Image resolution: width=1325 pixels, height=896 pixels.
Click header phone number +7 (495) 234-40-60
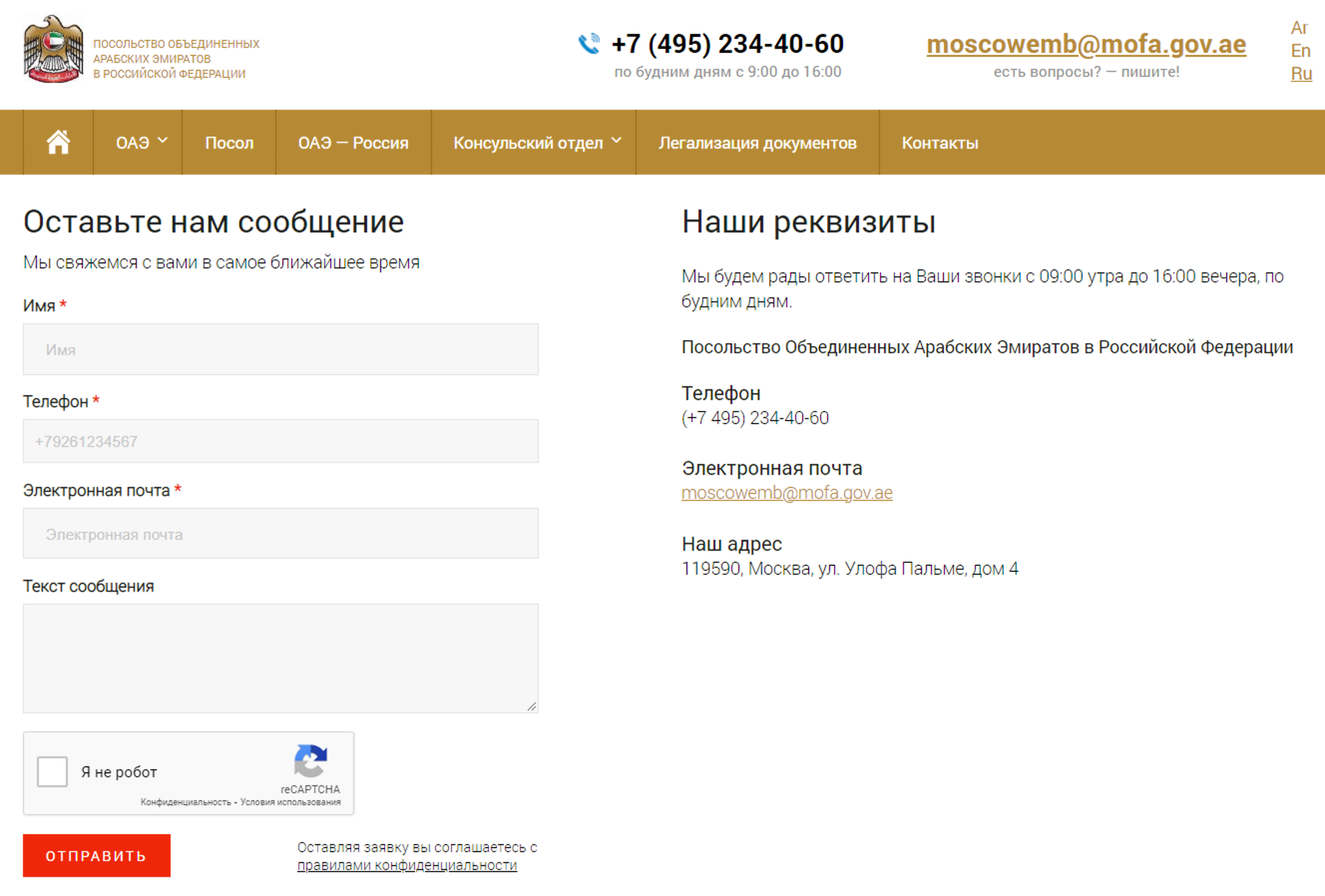click(727, 44)
